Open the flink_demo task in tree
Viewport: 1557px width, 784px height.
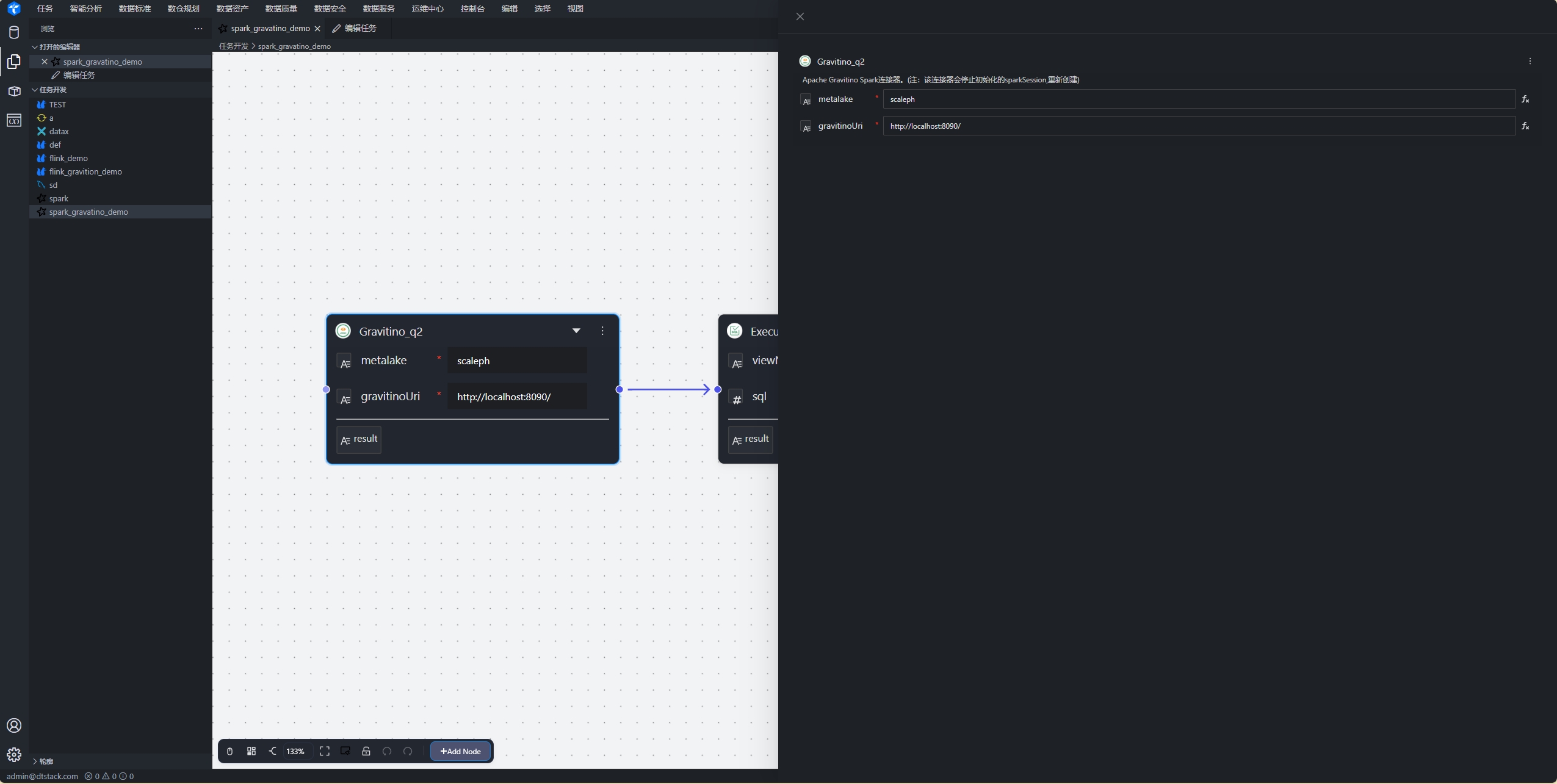point(68,158)
